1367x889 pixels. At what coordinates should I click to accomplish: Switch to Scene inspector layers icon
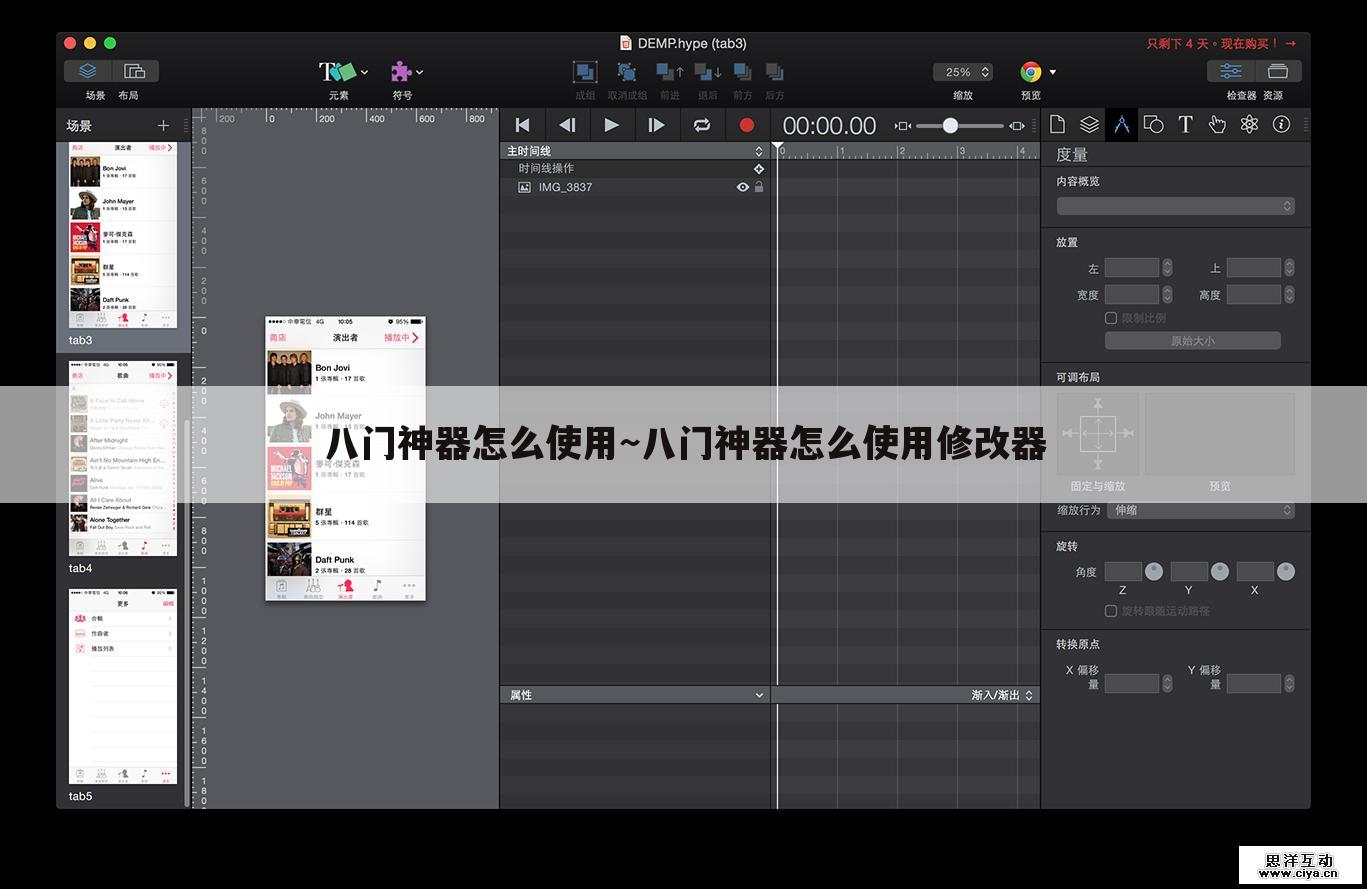coord(1089,124)
